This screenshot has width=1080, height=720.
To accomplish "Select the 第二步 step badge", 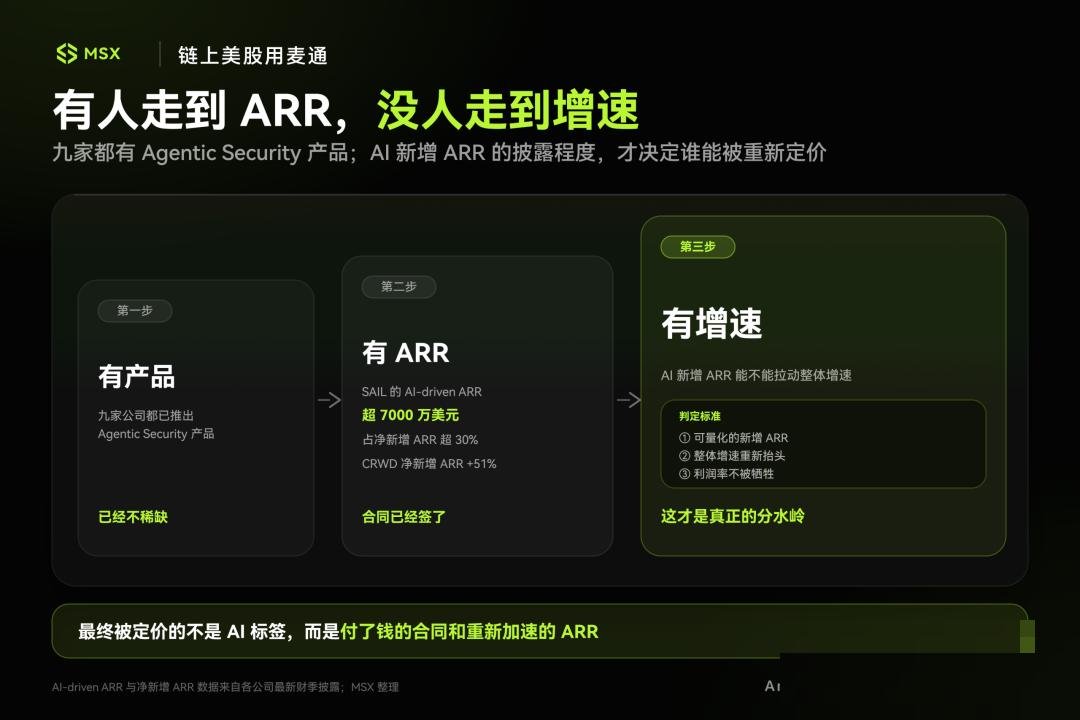I will tap(399, 287).
